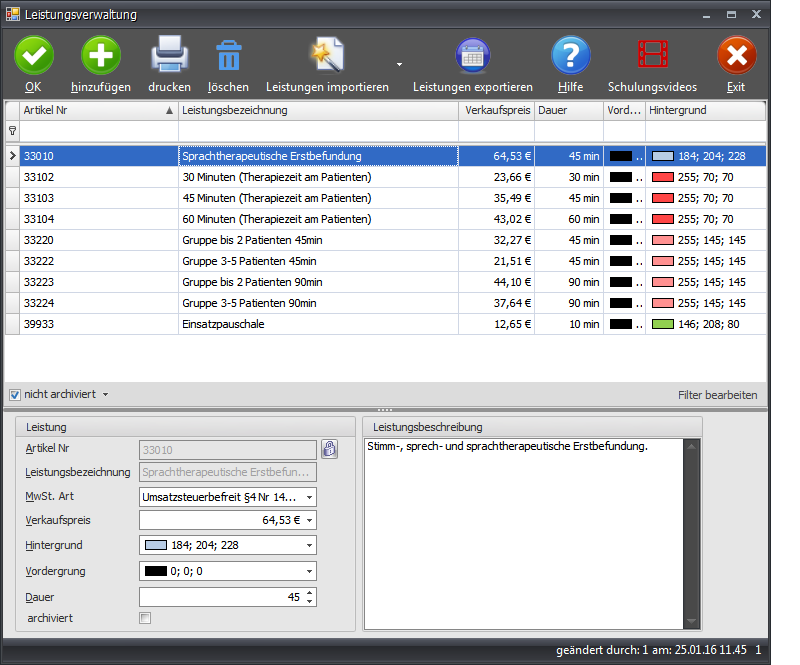The height and width of the screenshot is (665, 800).
Task: Sort by the Leistungsbezeichnung column header
Action: (x=318, y=110)
